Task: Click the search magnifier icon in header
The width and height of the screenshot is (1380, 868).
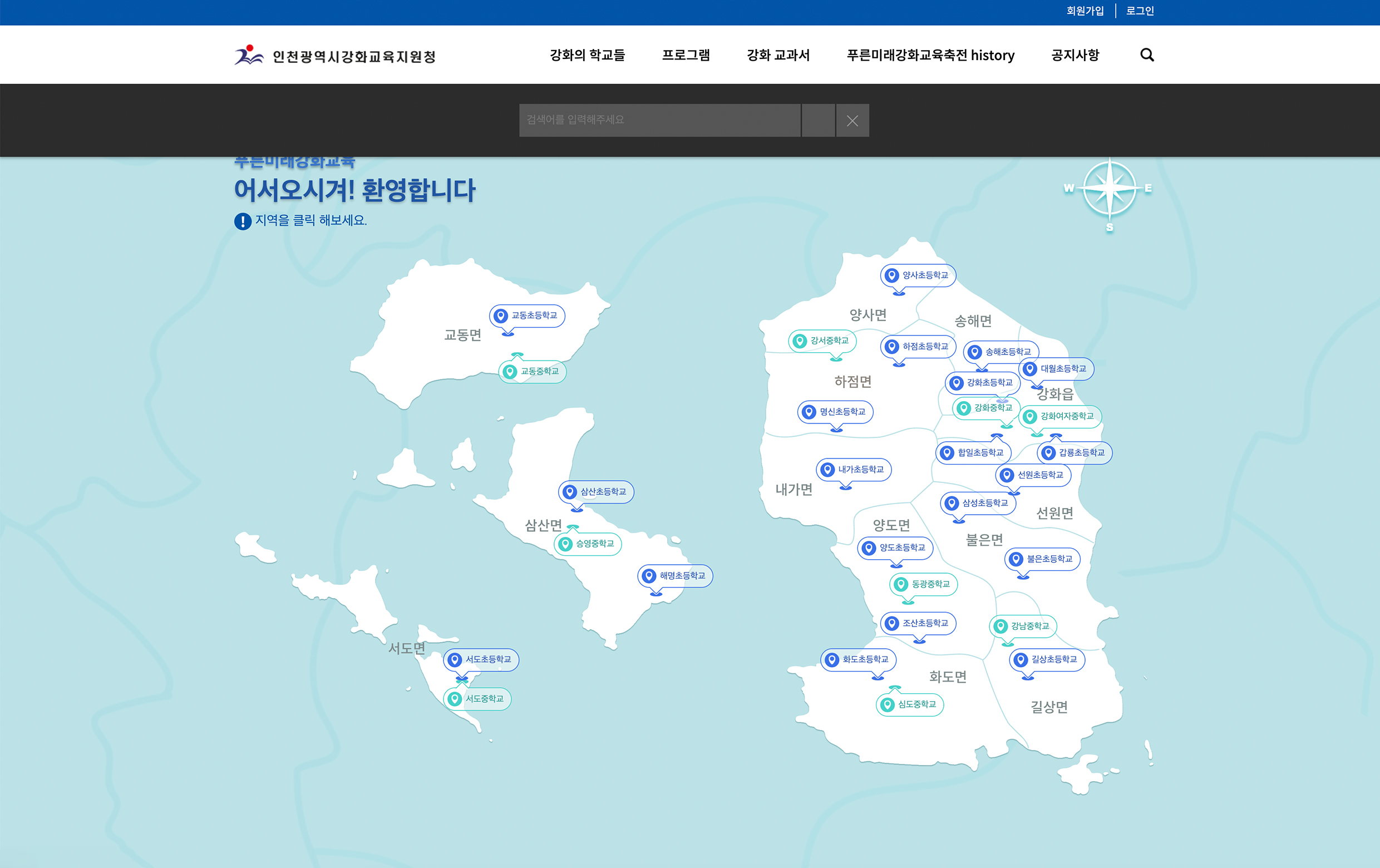Action: (1147, 55)
